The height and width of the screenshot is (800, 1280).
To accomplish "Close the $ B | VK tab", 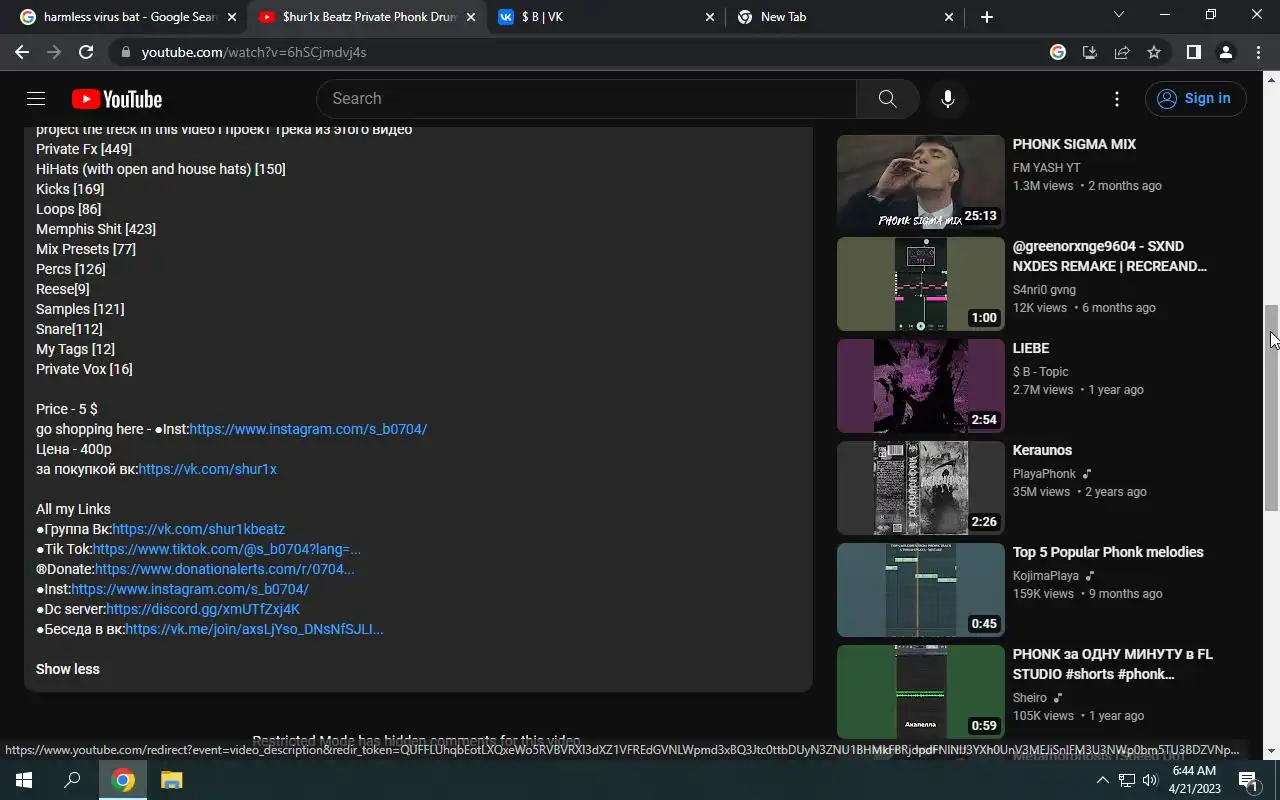I will 710,17.
